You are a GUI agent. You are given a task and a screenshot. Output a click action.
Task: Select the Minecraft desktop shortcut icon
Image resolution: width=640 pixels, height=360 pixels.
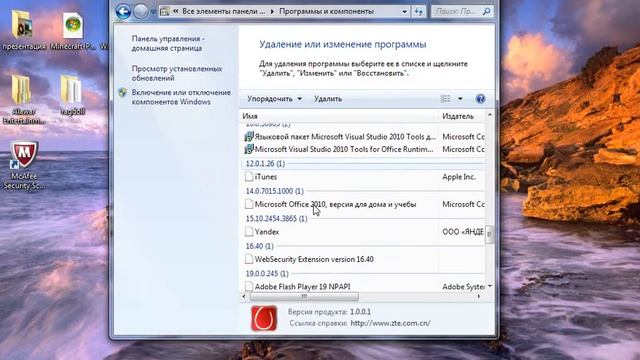[73, 31]
